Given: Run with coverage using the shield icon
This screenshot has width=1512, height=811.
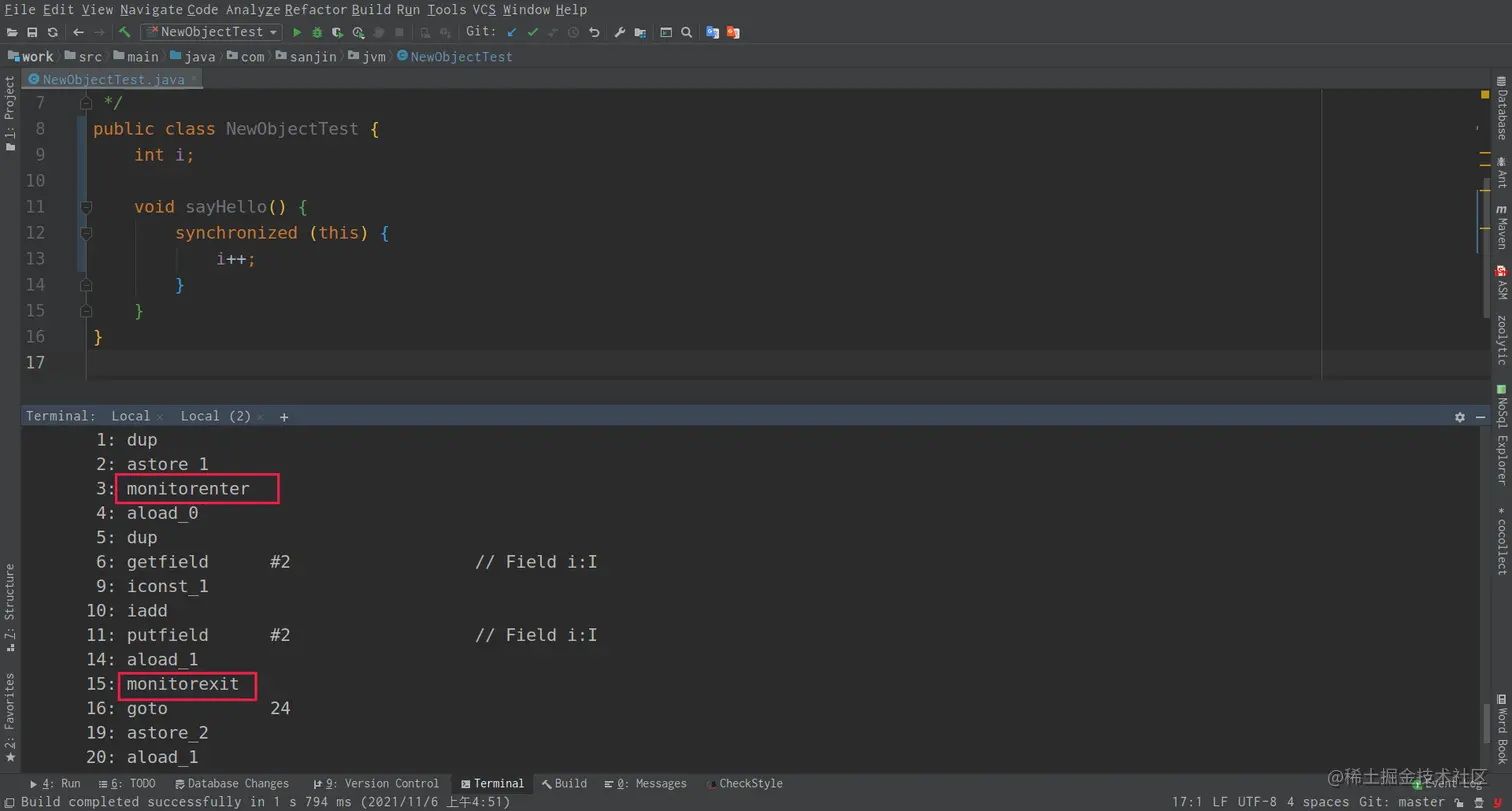Looking at the screenshot, I should [338, 32].
